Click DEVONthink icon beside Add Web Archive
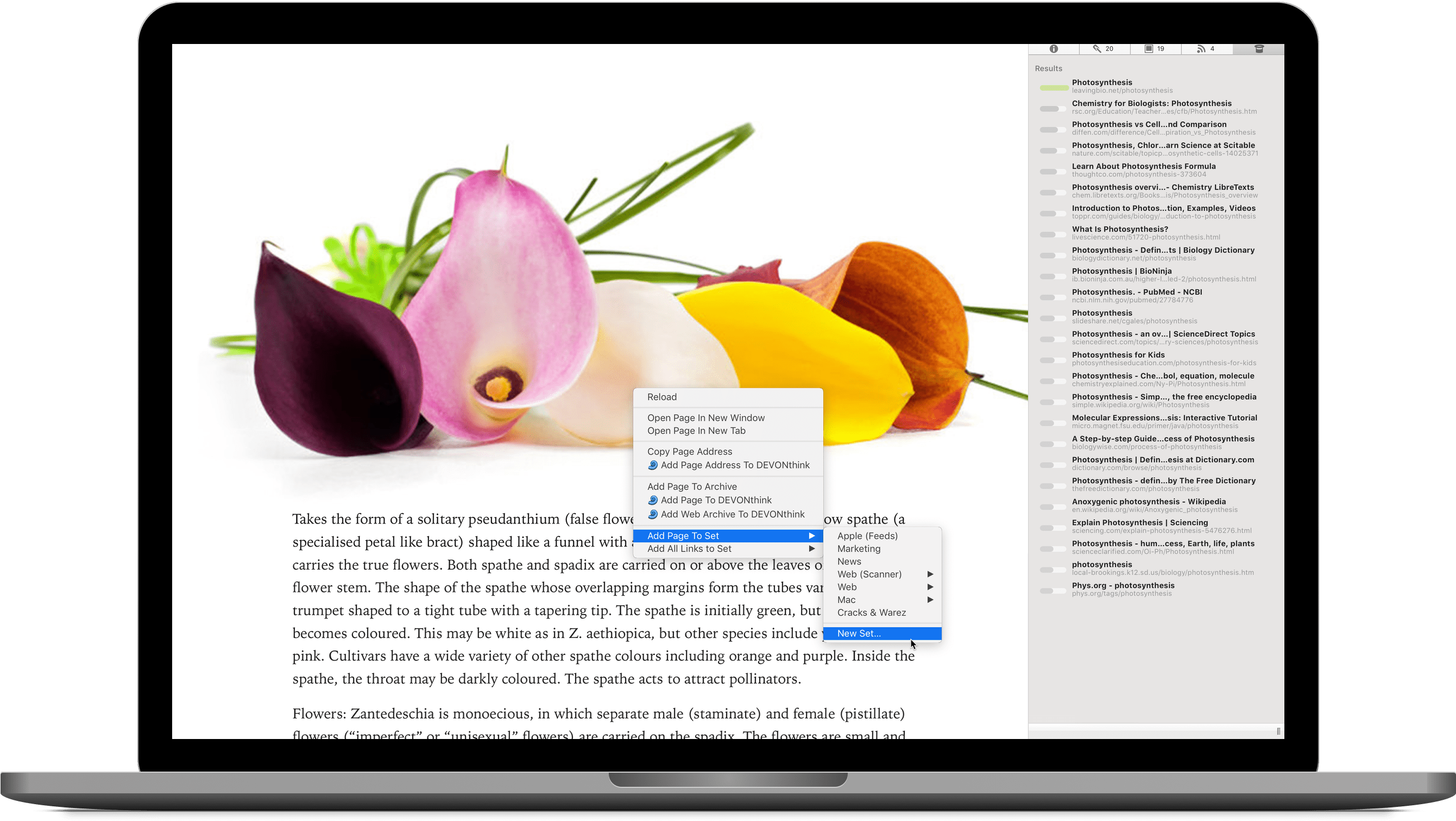Image resolution: width=1456 pixels, height=821 pixels. (x=653, y=514)
